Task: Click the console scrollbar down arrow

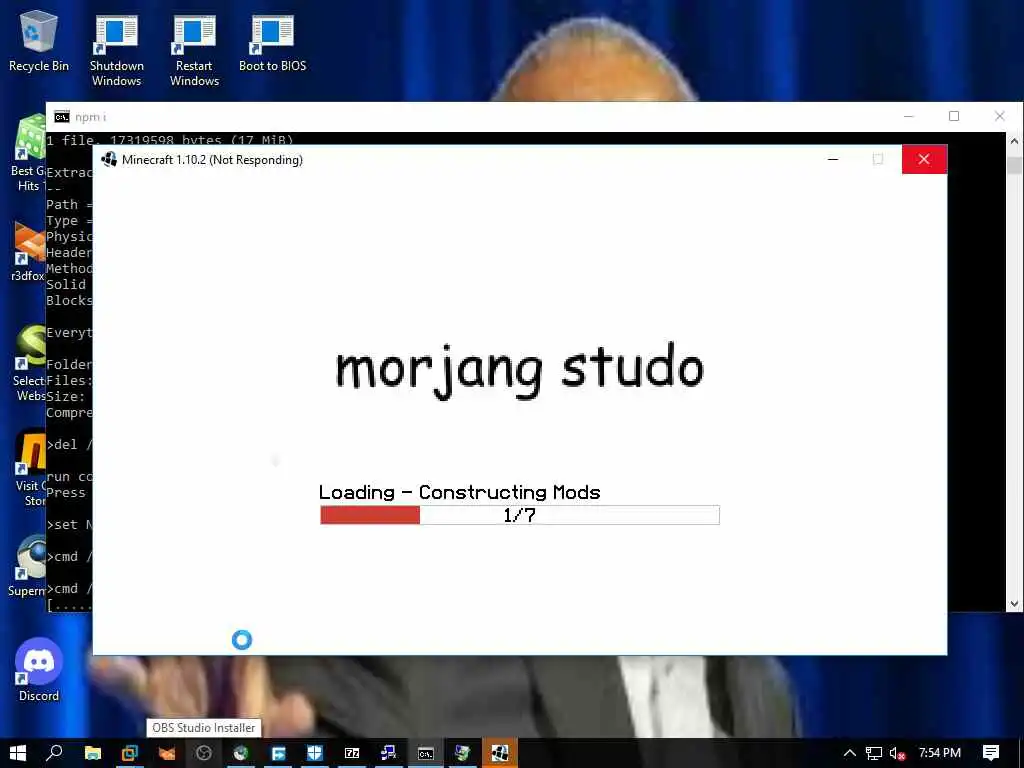Action: coord(1014,604)
